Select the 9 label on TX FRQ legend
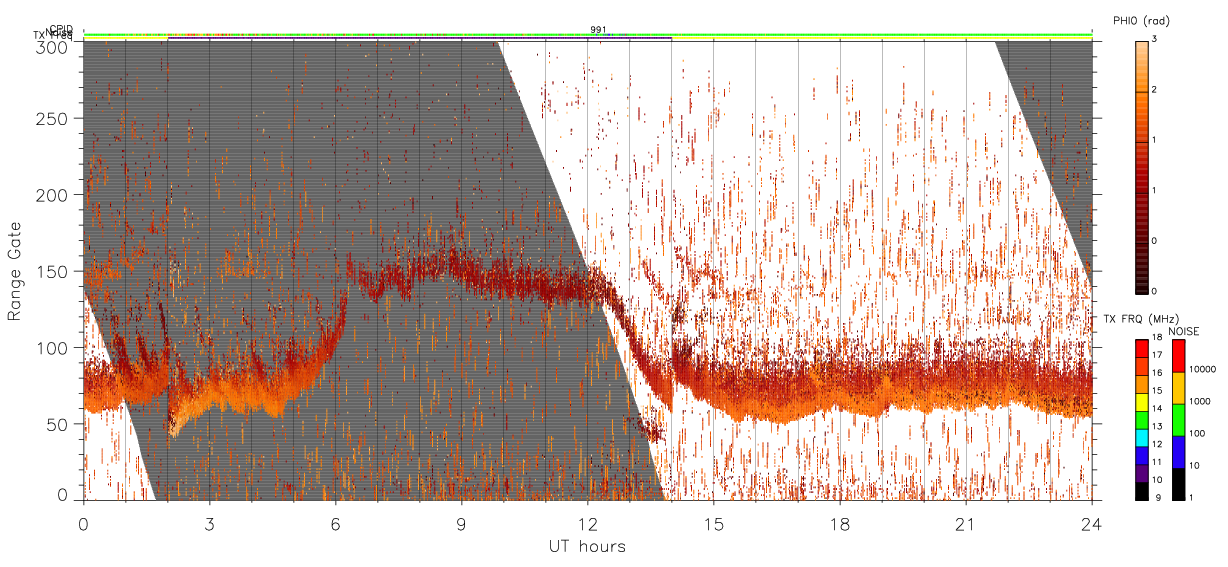 (1158, 498)
